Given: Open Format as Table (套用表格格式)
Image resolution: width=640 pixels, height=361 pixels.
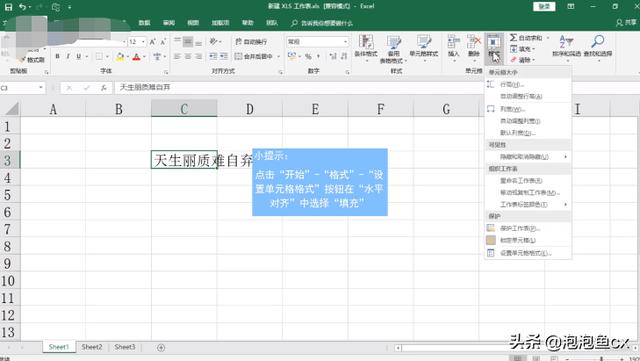Looking at the screenshot, I should coord(393,49).
